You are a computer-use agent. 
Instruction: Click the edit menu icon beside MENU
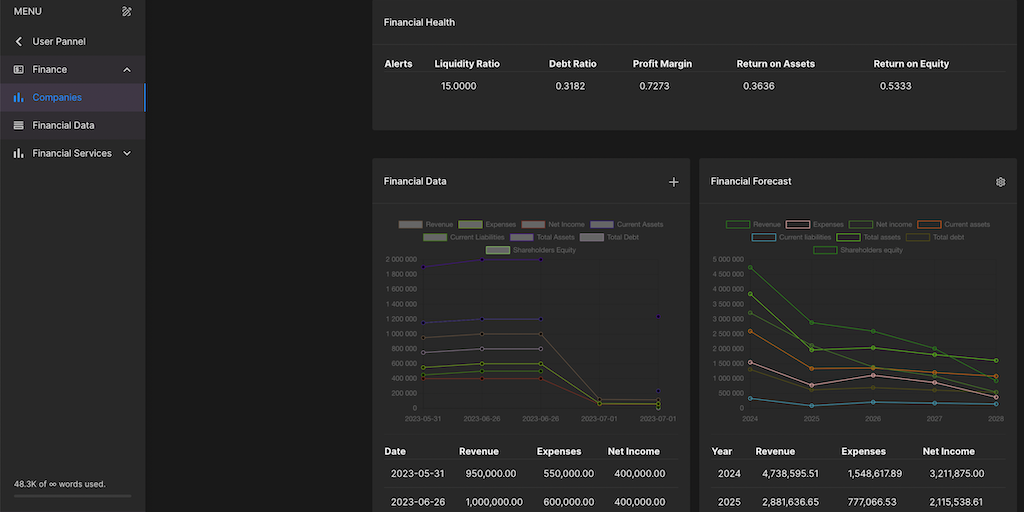(x=126, y=12)
